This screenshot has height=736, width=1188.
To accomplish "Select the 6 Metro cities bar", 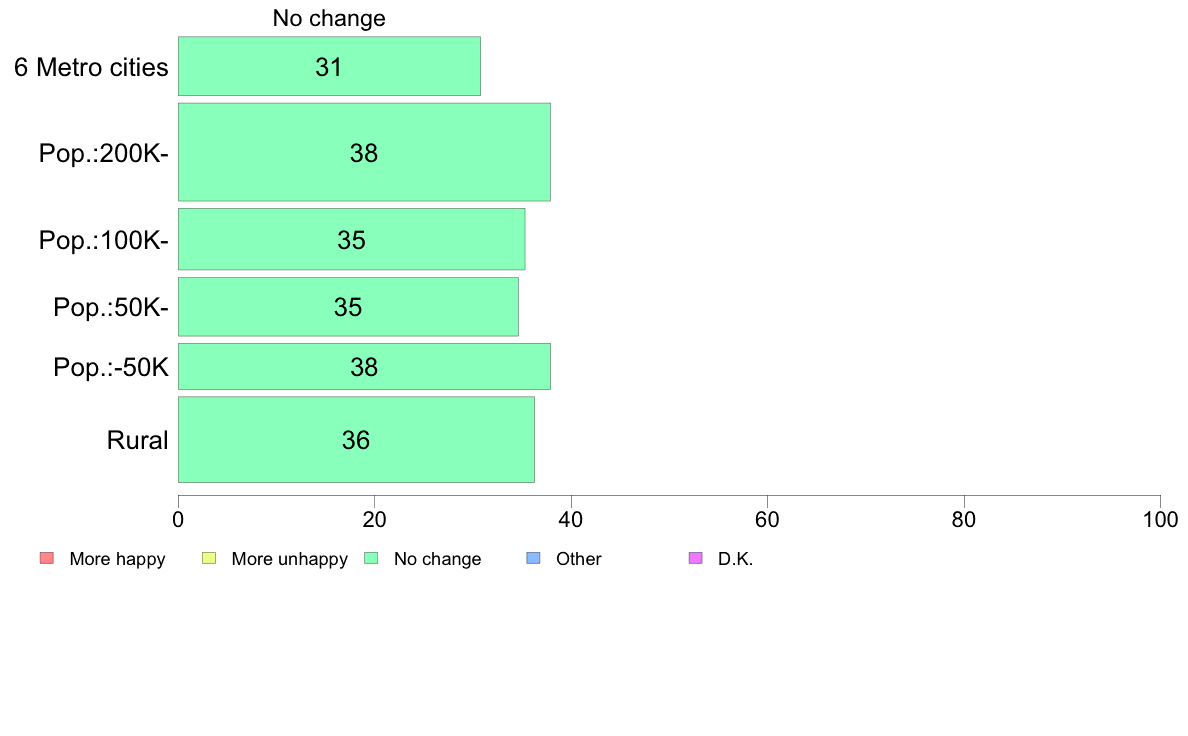I will (329, 66).
